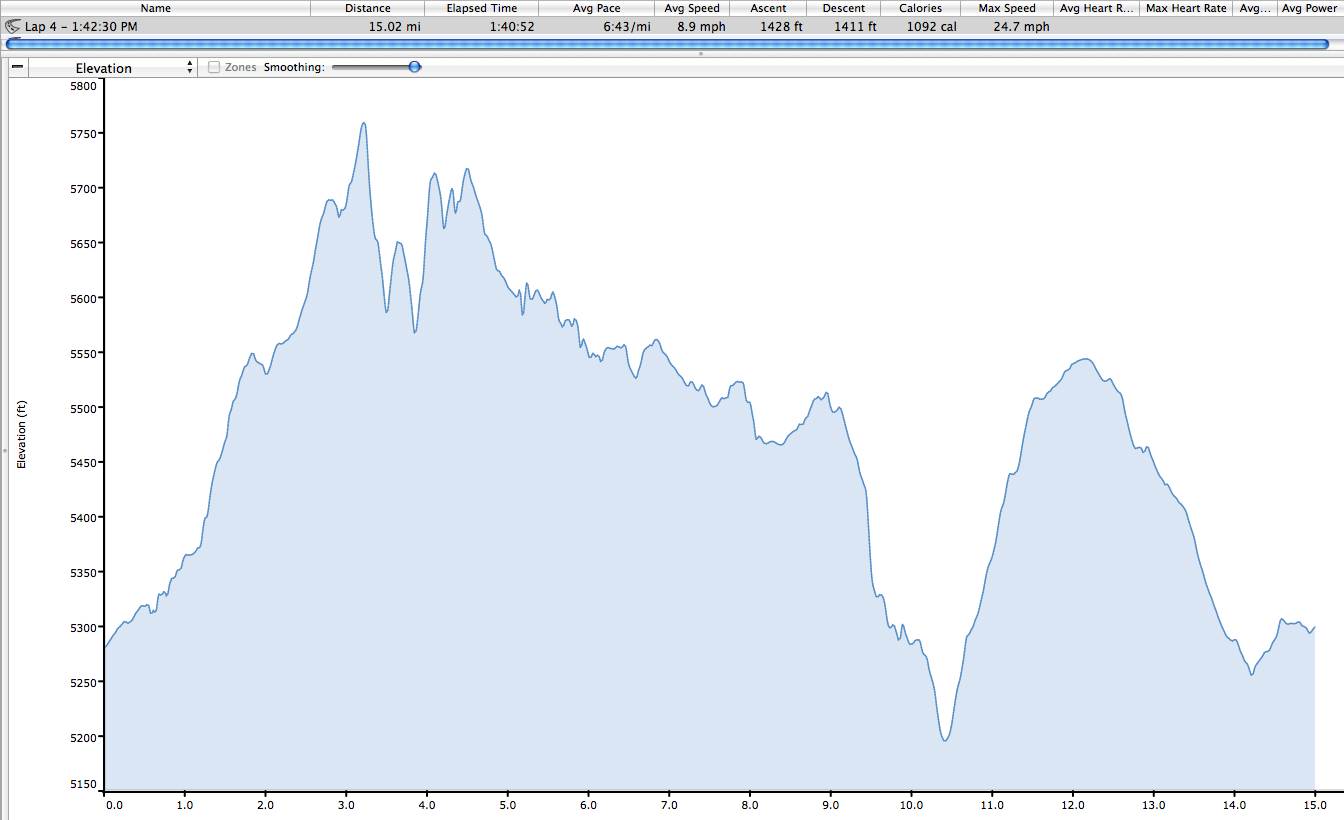Click the Max Heart Rate column header

1188,8
